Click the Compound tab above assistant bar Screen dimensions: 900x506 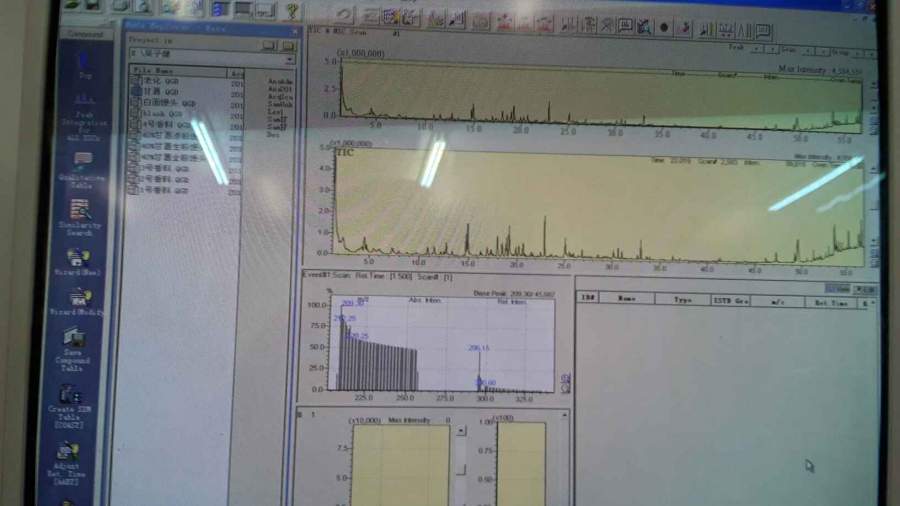pyautogui.click(x=85, y=34)
